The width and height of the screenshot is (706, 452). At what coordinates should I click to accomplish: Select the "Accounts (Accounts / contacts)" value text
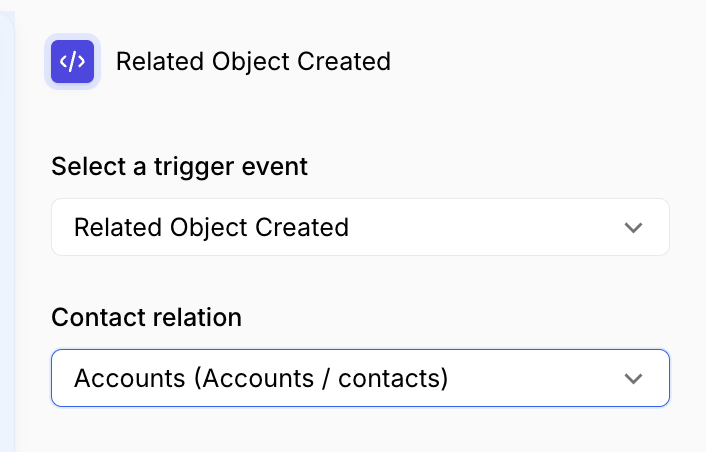click(x=260, y=378)
